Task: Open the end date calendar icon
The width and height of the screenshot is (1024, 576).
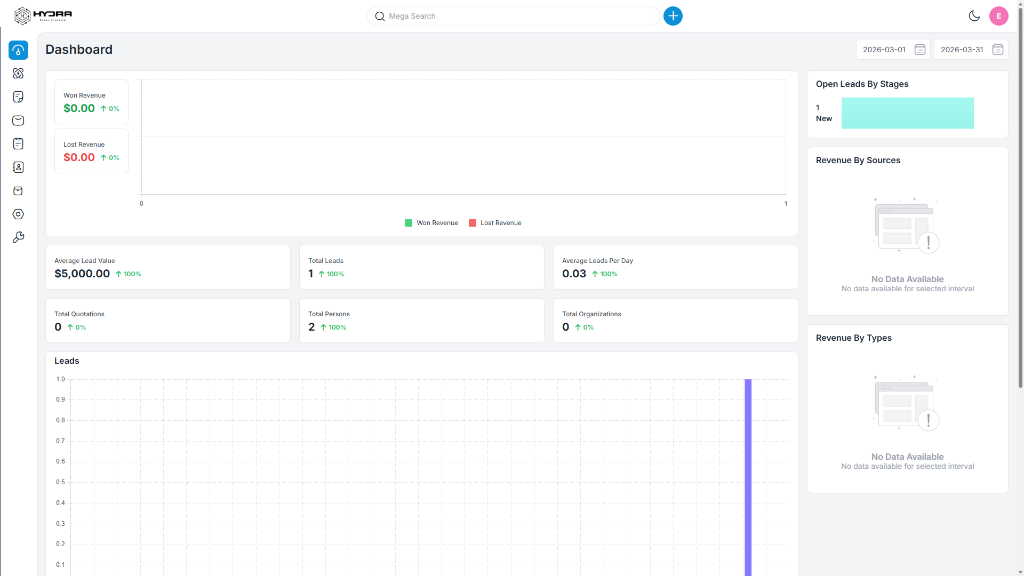Action: click(x=997, y=50)
